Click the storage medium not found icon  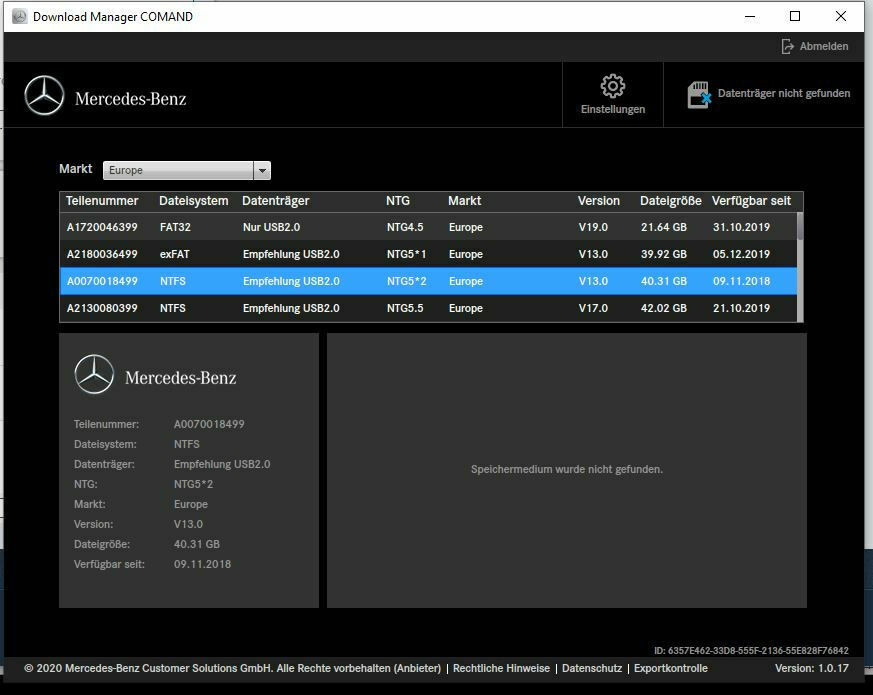pos(699,95)
